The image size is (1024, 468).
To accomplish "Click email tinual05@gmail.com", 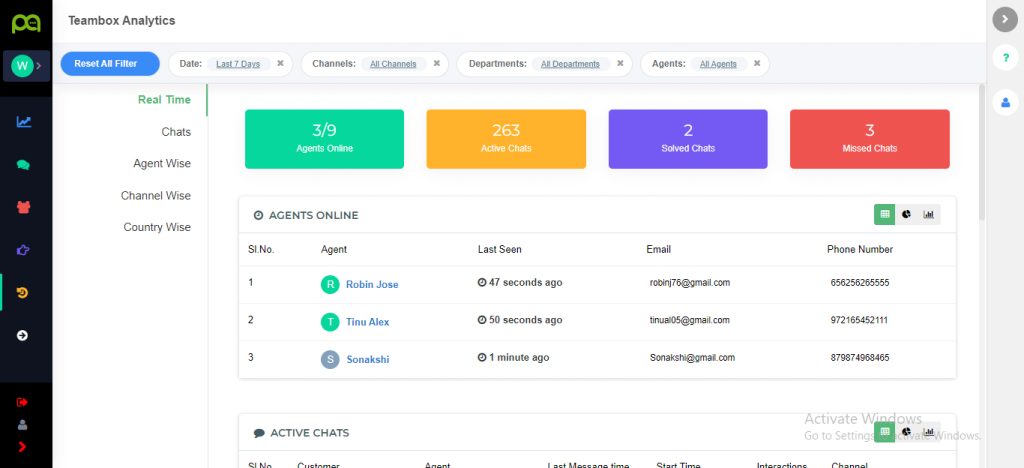I will point(690,320).
